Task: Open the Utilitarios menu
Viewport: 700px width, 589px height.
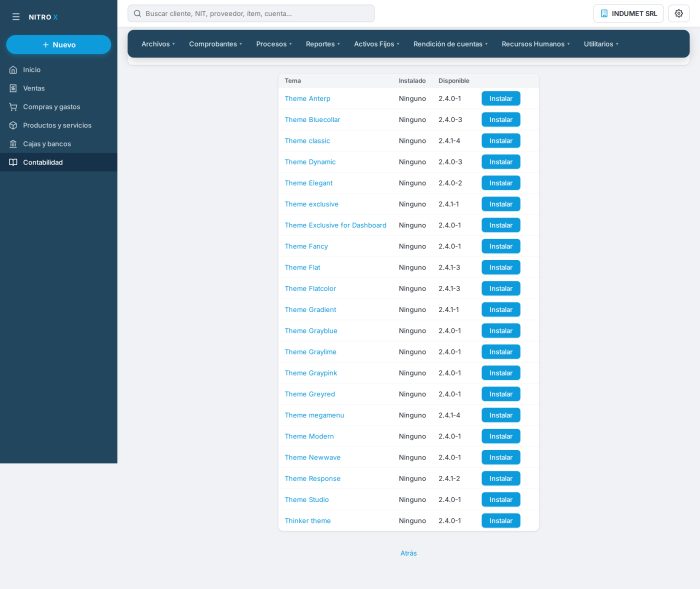Action: [600, 44]
